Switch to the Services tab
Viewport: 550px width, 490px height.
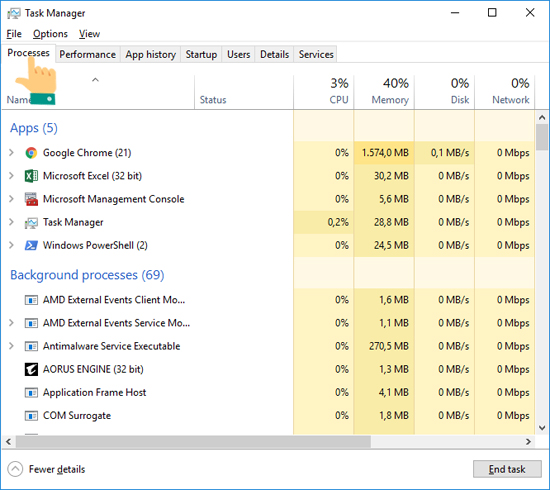click(316, 54)
